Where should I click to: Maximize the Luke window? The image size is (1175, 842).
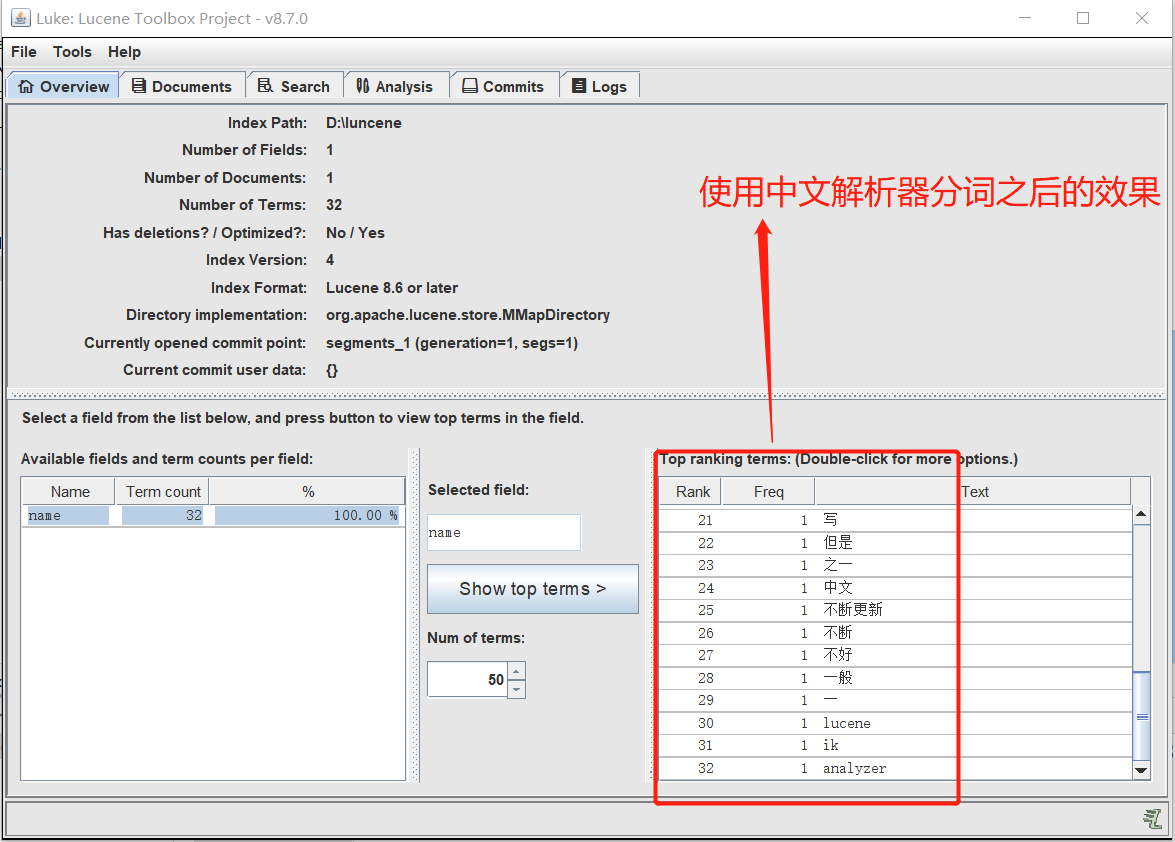click(x=1083, y=18)
